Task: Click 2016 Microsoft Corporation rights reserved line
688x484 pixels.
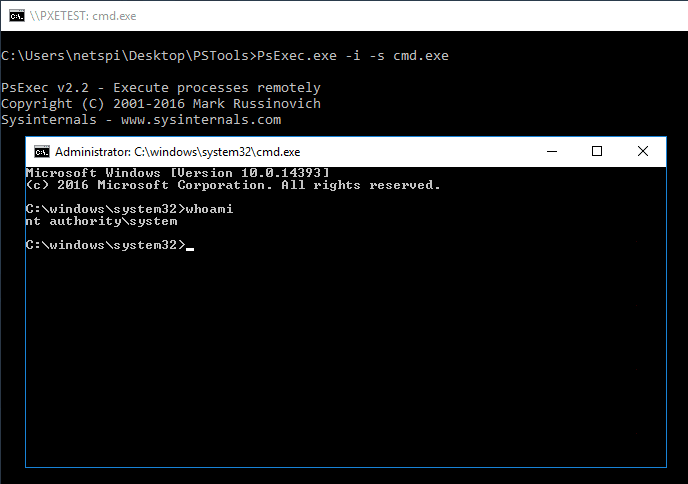Action: tap(233, 185)
